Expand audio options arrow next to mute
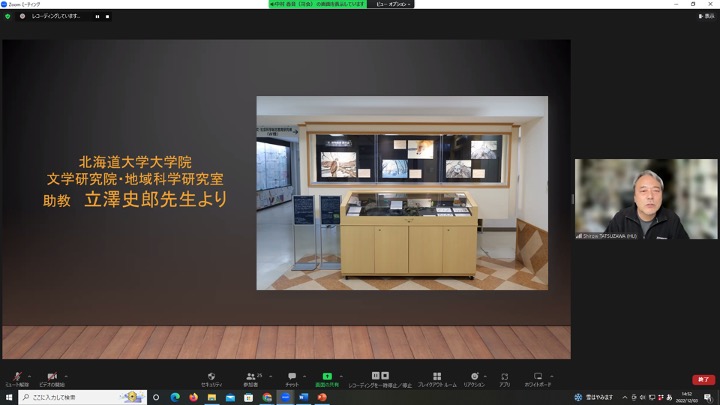This screenshot has height=405, width=720. 30,376
